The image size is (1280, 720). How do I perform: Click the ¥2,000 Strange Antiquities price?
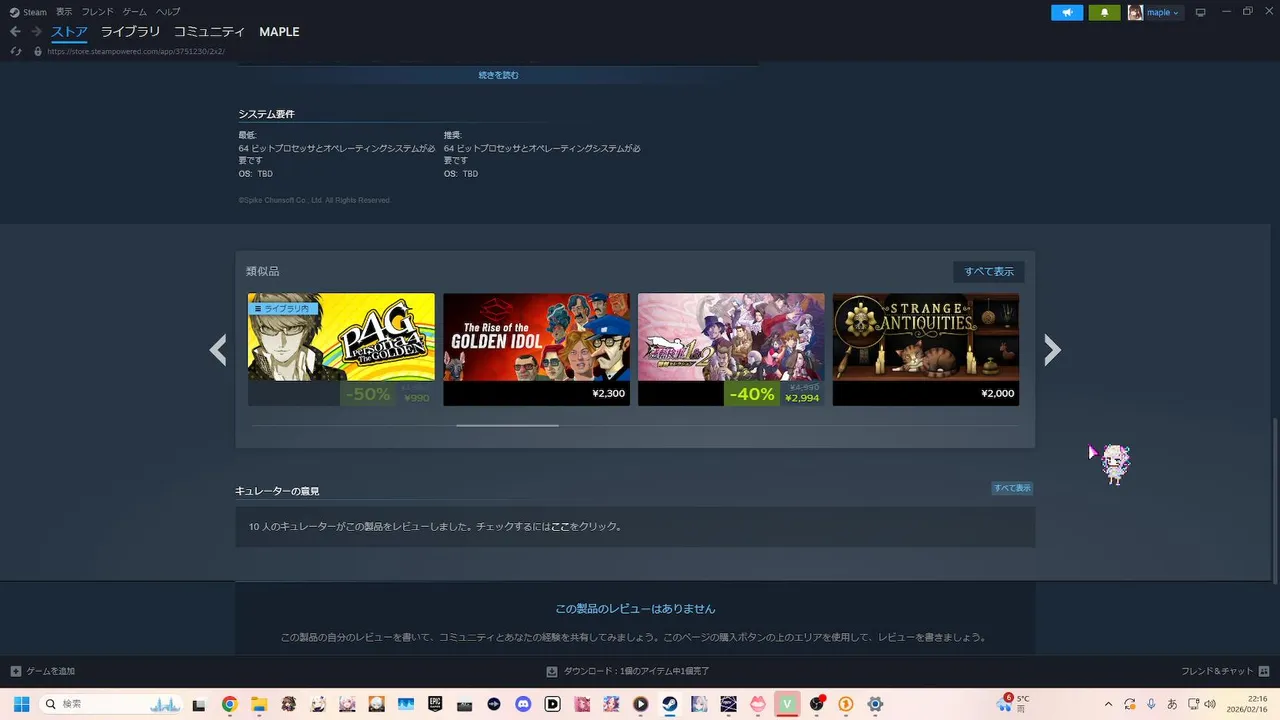(998, 394)
